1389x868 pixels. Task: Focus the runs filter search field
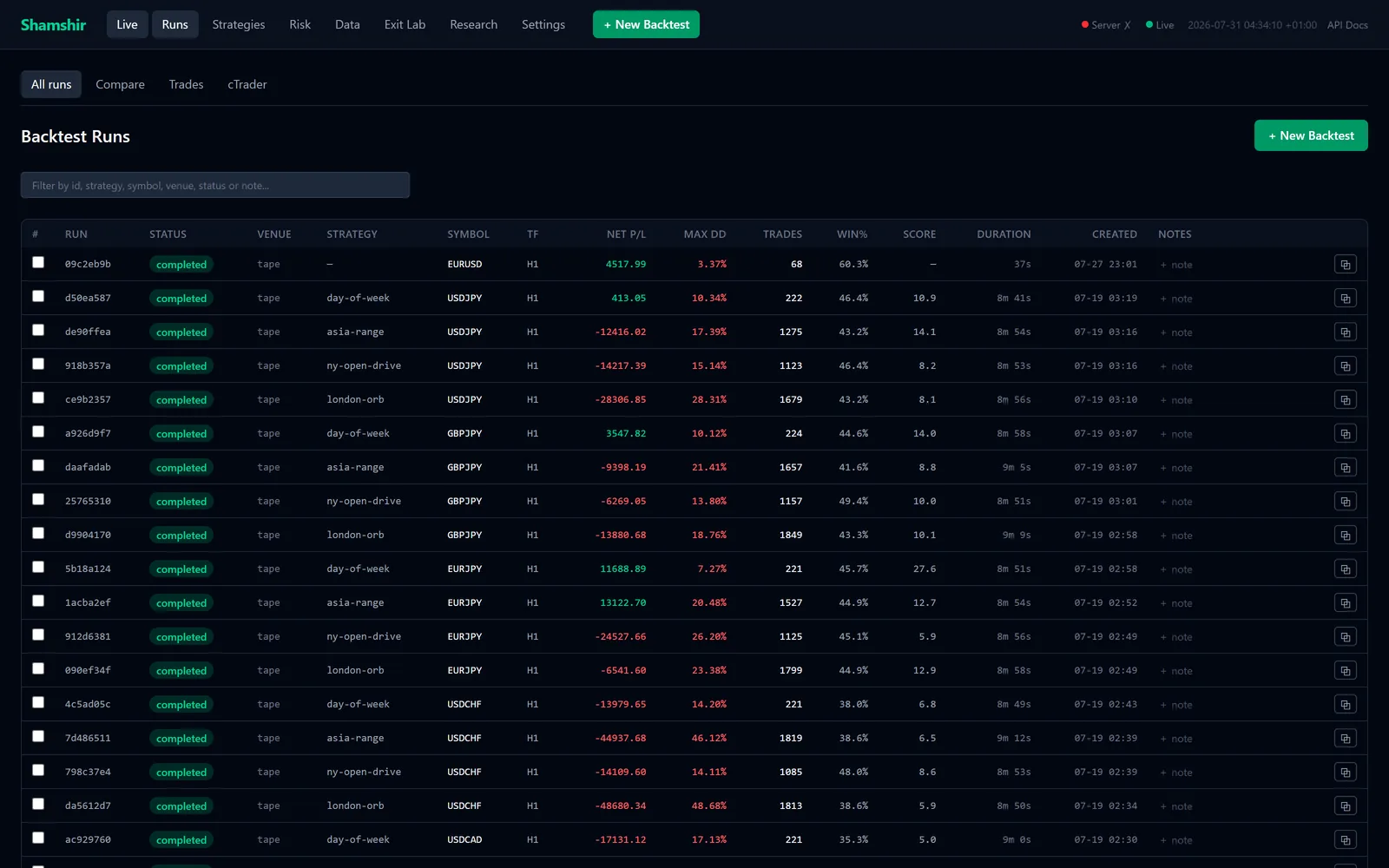click(x=215, y=185)
